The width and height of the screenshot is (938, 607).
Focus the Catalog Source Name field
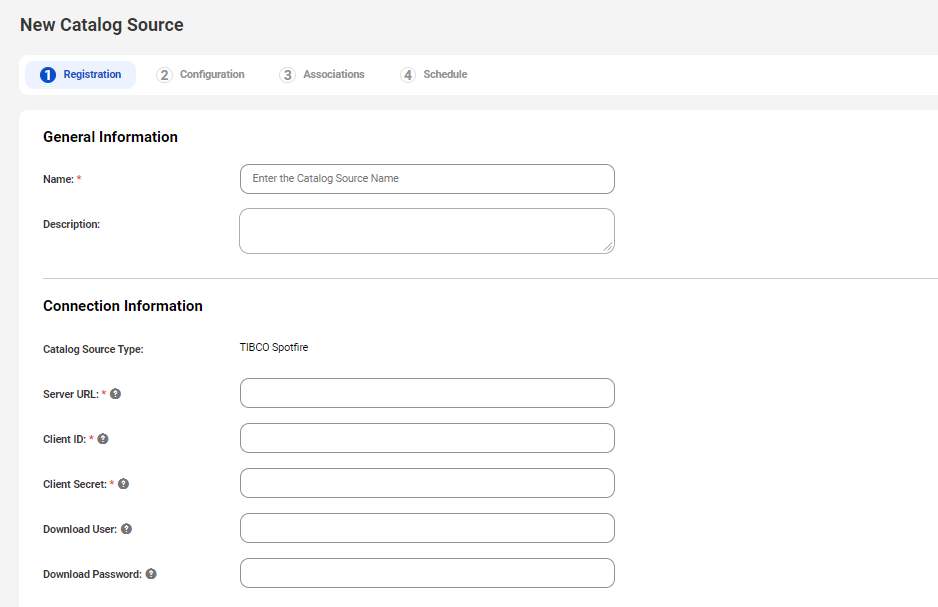pyautogui.click(x=427, y=179)
